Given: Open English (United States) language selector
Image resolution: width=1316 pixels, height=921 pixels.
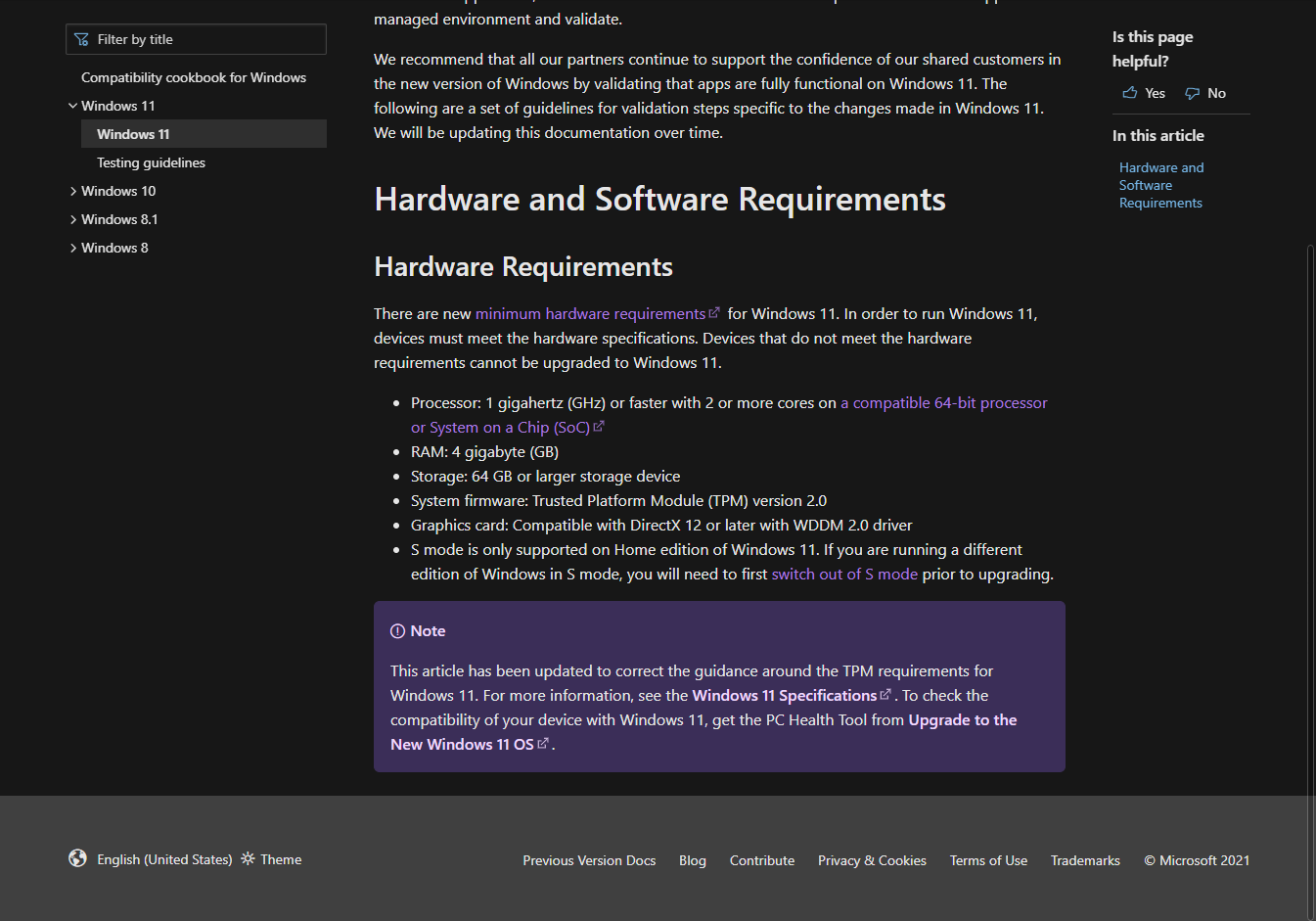Looking at the screenshot, I should pyautogui.click(x=164, y=859).
